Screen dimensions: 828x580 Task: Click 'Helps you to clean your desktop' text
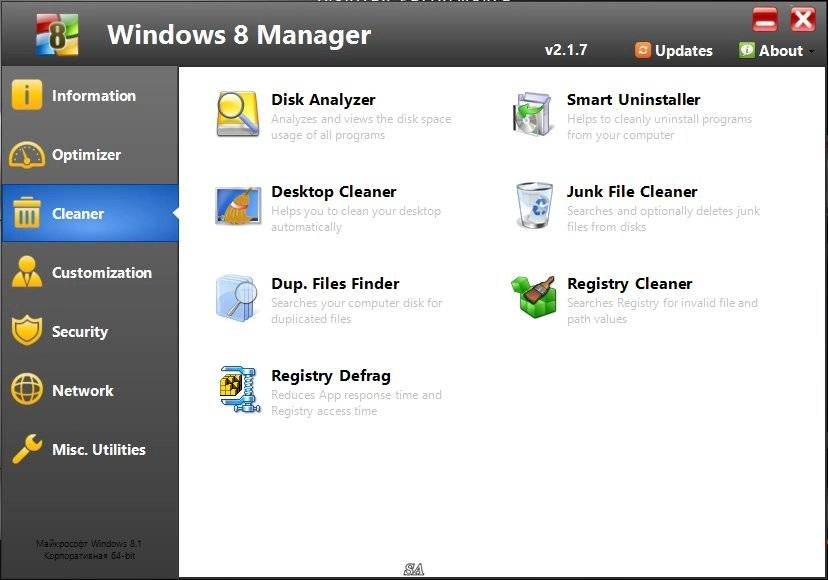tap(356, 211)
